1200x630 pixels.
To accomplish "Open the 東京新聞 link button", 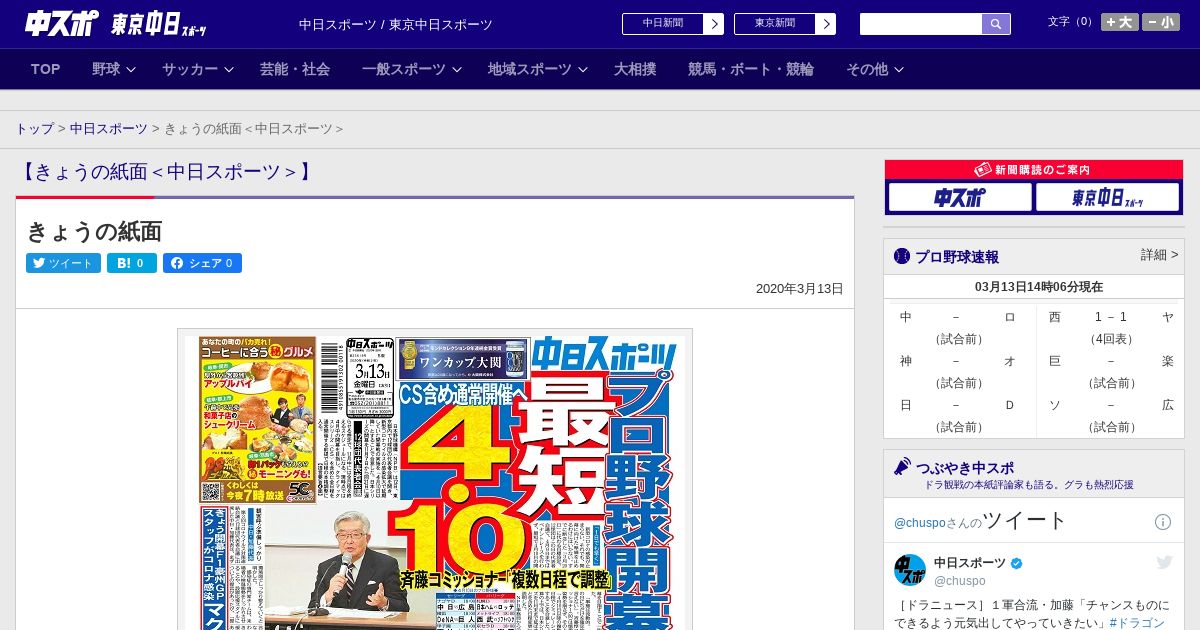I will [774, 23].
